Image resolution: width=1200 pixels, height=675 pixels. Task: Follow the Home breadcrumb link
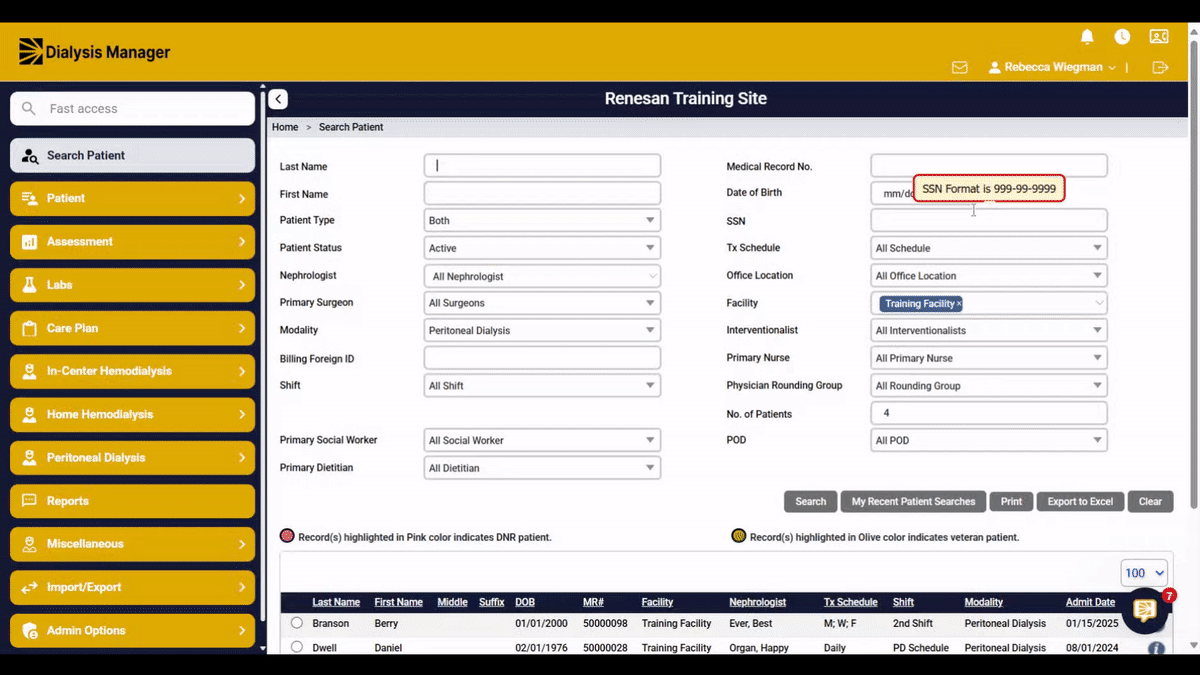click(x=285, y=127)
